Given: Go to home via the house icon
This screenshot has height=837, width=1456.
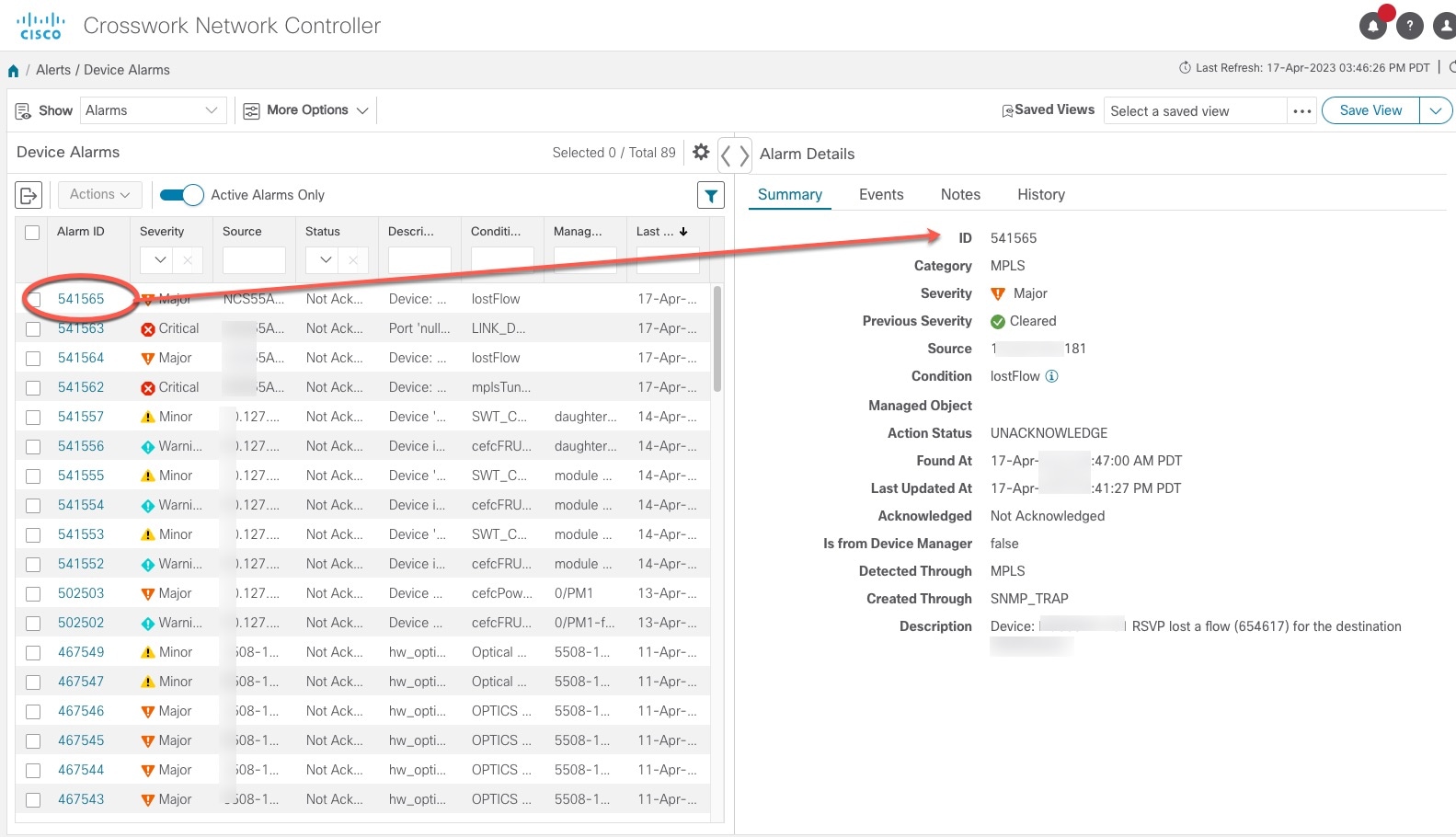Looking at the screenshot, I should tap(14, 71).
